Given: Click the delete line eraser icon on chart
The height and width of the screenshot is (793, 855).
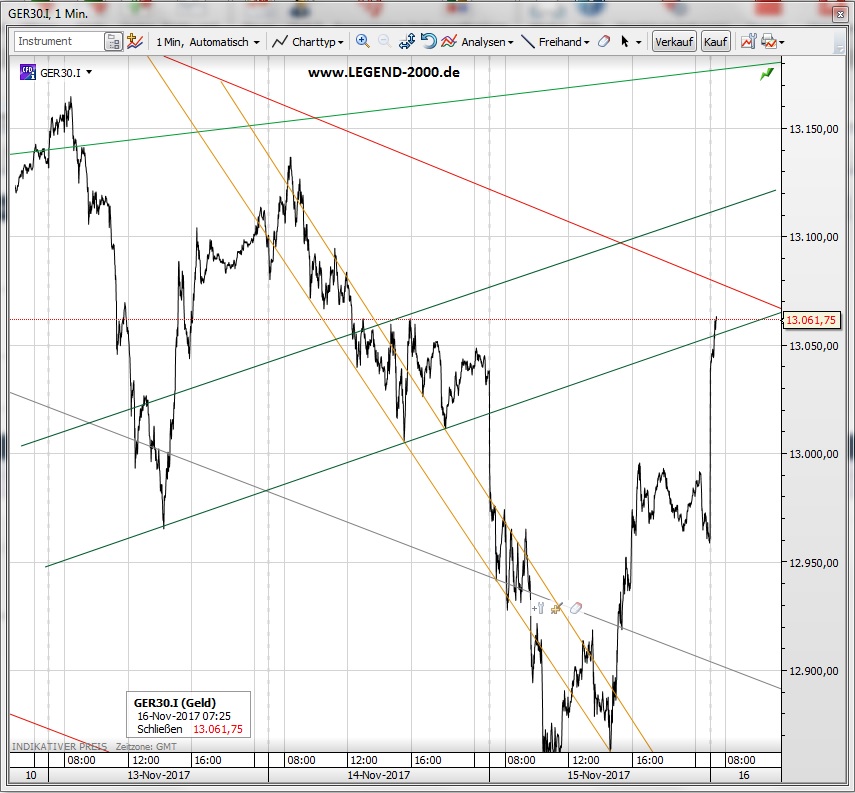Looking at the screenshot, I should 576,608.
